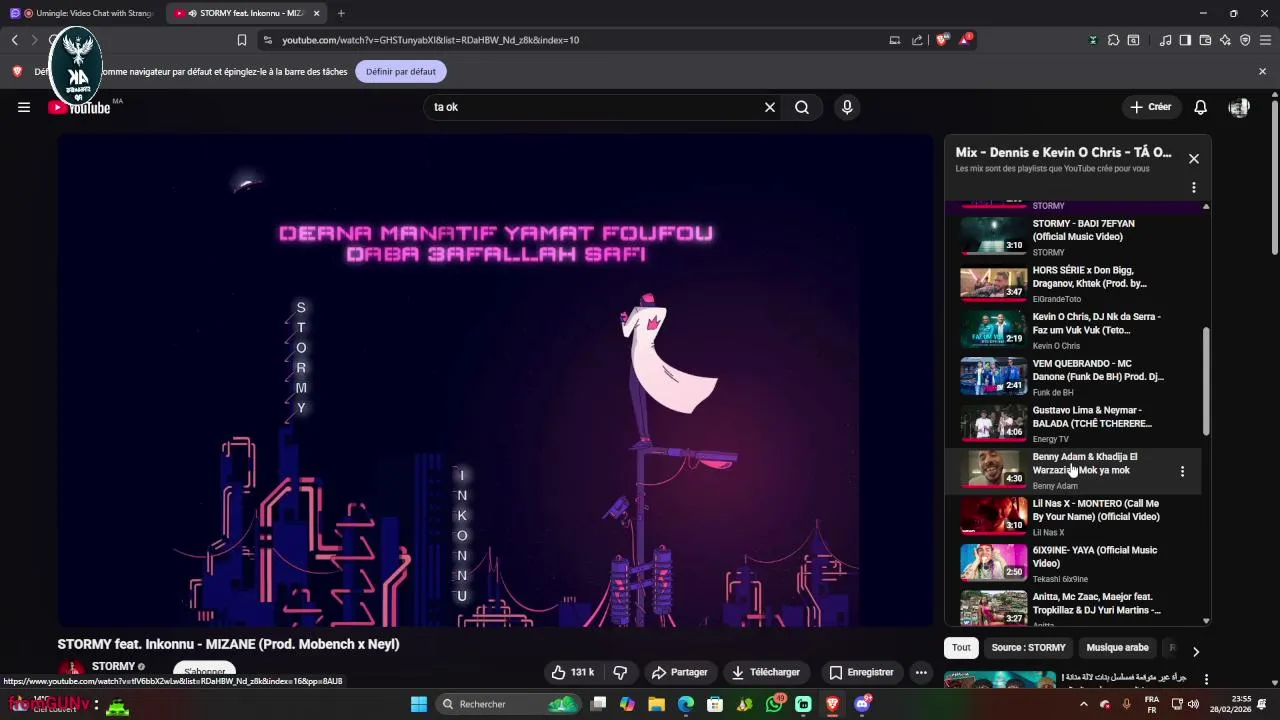Open YouTube notifications bell
Screen dimensions: 1280x720
(x=1201, y=107)
